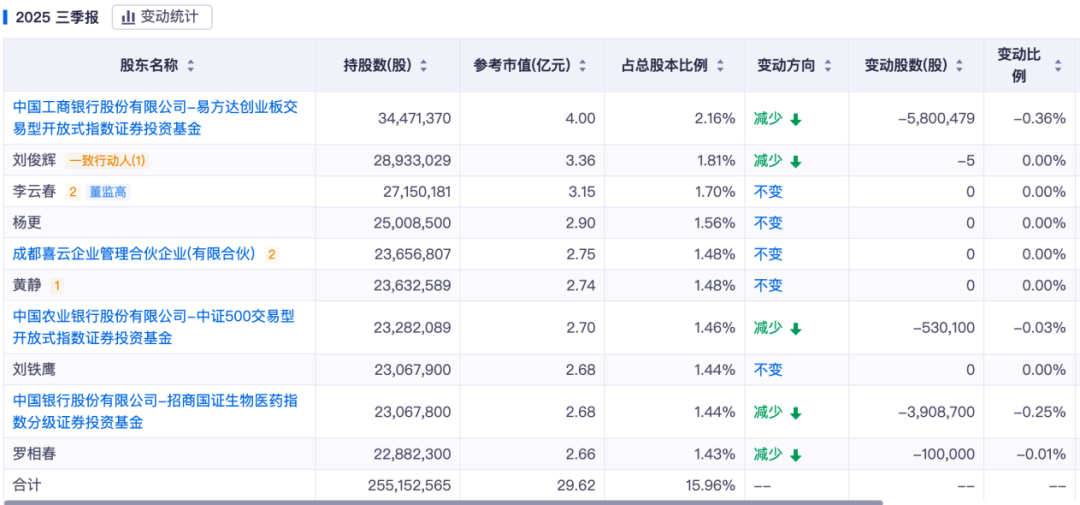This screenshot has height=505, width=1080.
Task: Click the 董监高 badge beside 李云春
Action: coord(109,192)
